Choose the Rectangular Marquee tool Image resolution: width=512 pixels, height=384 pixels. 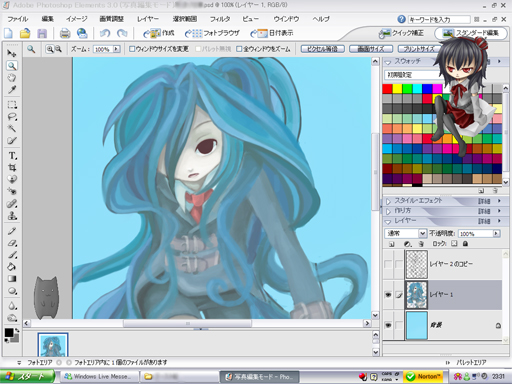click(x=12, y=105)
